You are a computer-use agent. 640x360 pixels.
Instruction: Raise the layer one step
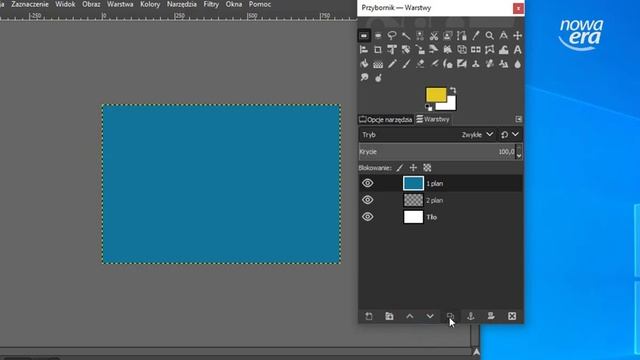point(410,316)
